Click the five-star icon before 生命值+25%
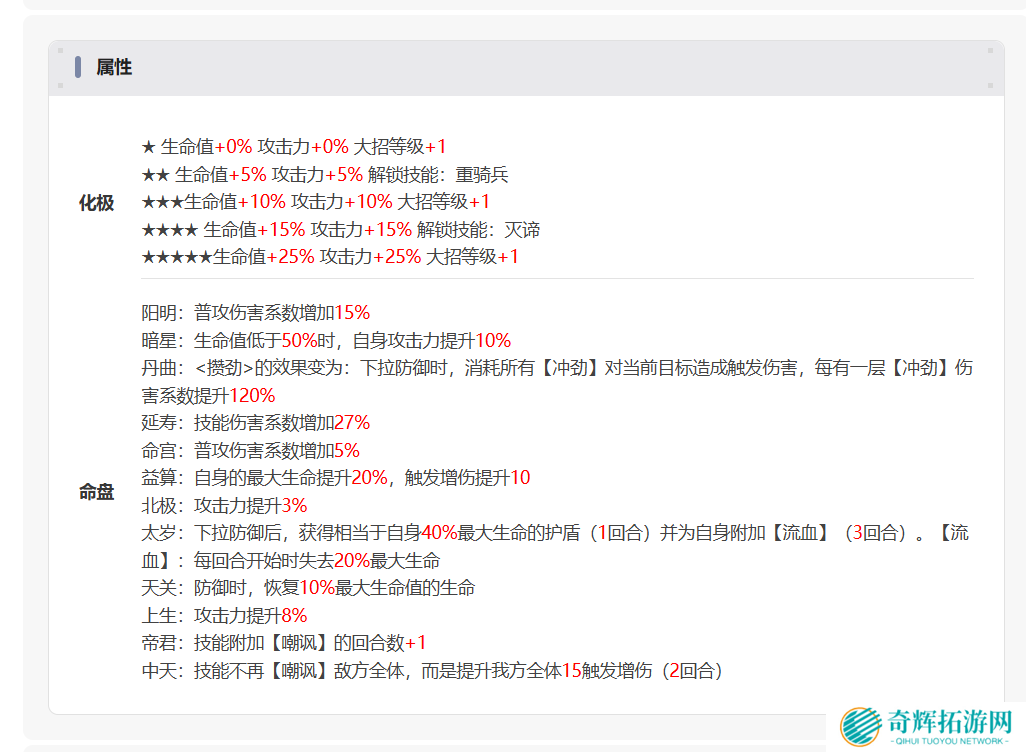 coord(176,257)
